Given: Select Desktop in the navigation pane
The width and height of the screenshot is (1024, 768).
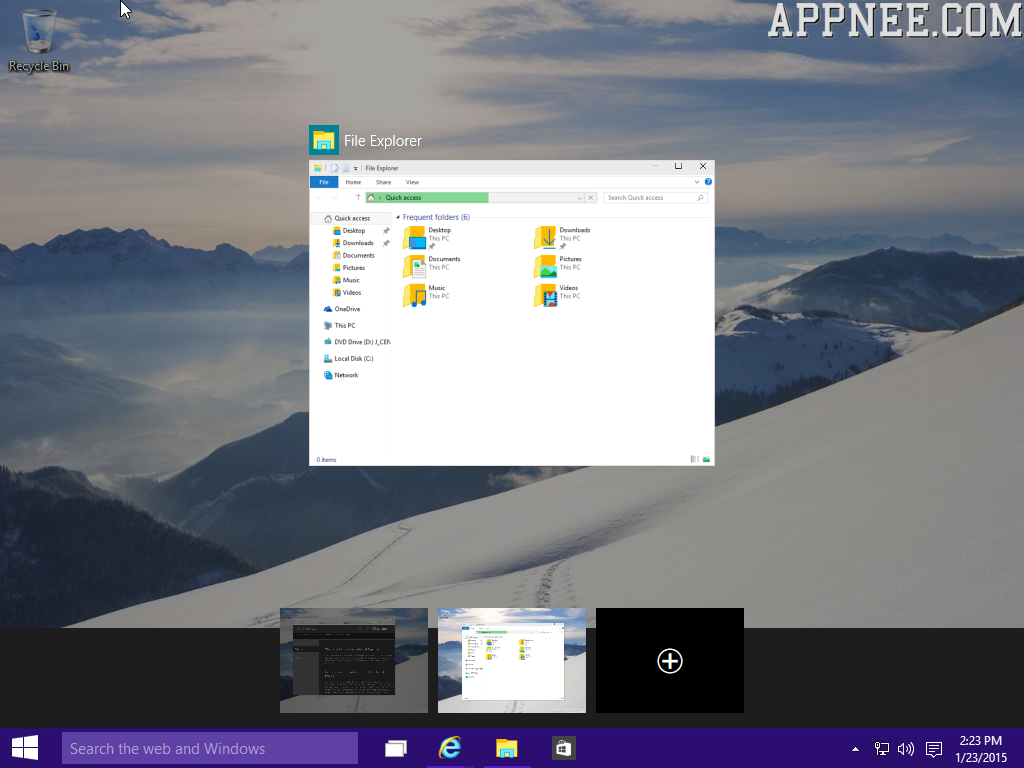Looking at the screenshot, I should (354, 231).
